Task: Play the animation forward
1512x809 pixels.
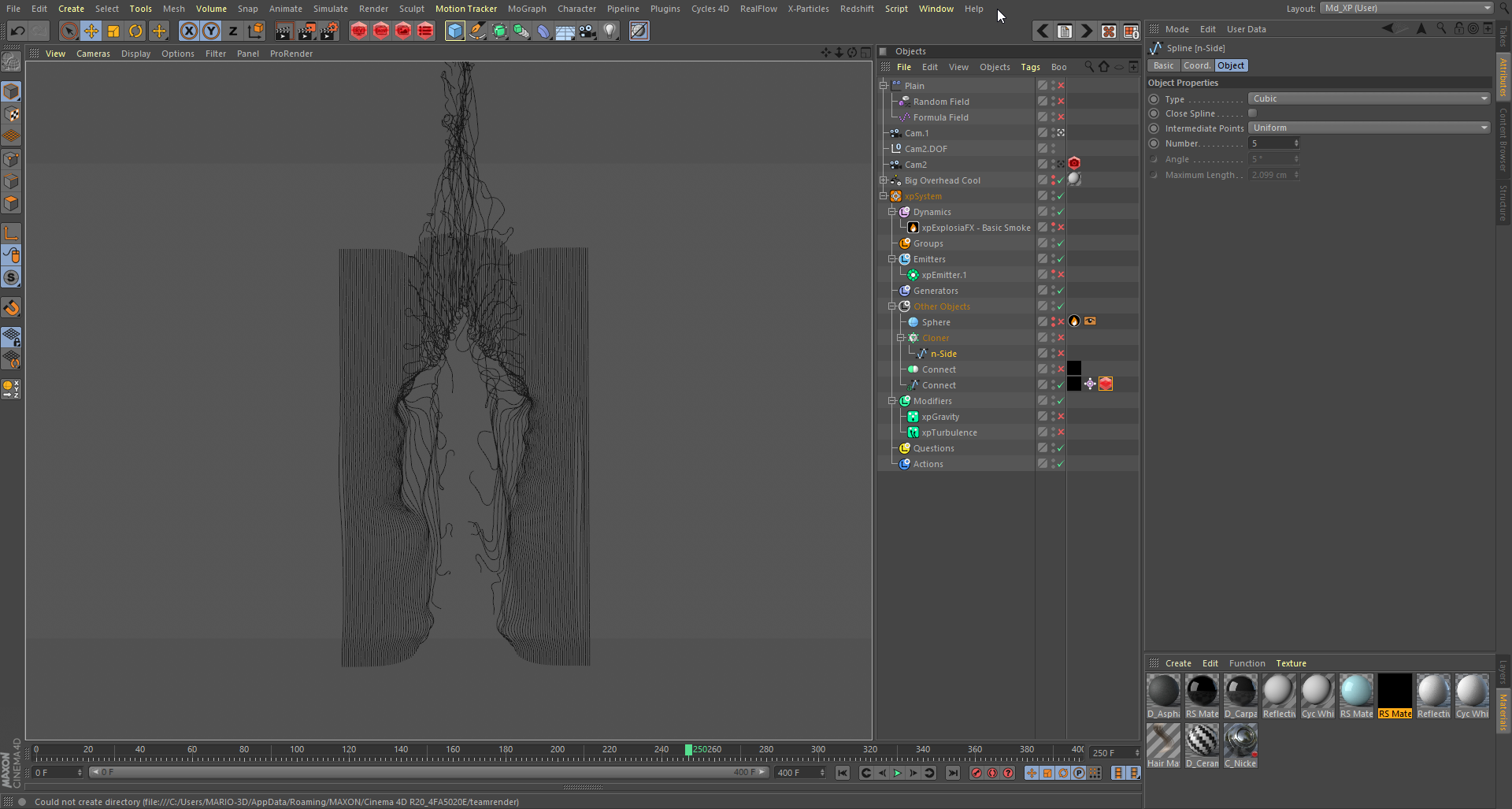Action: click(897, 773)
